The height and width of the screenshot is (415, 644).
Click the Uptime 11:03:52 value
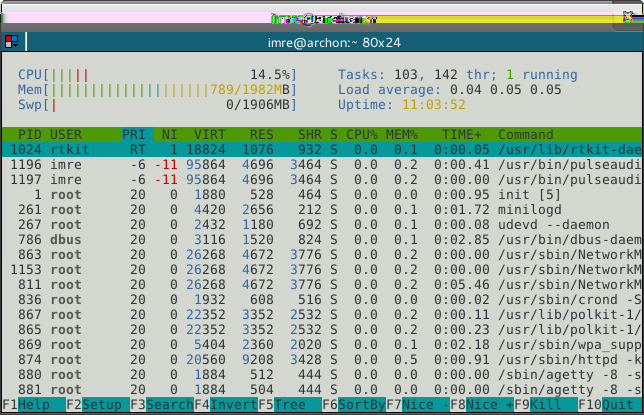click(434, 105)
